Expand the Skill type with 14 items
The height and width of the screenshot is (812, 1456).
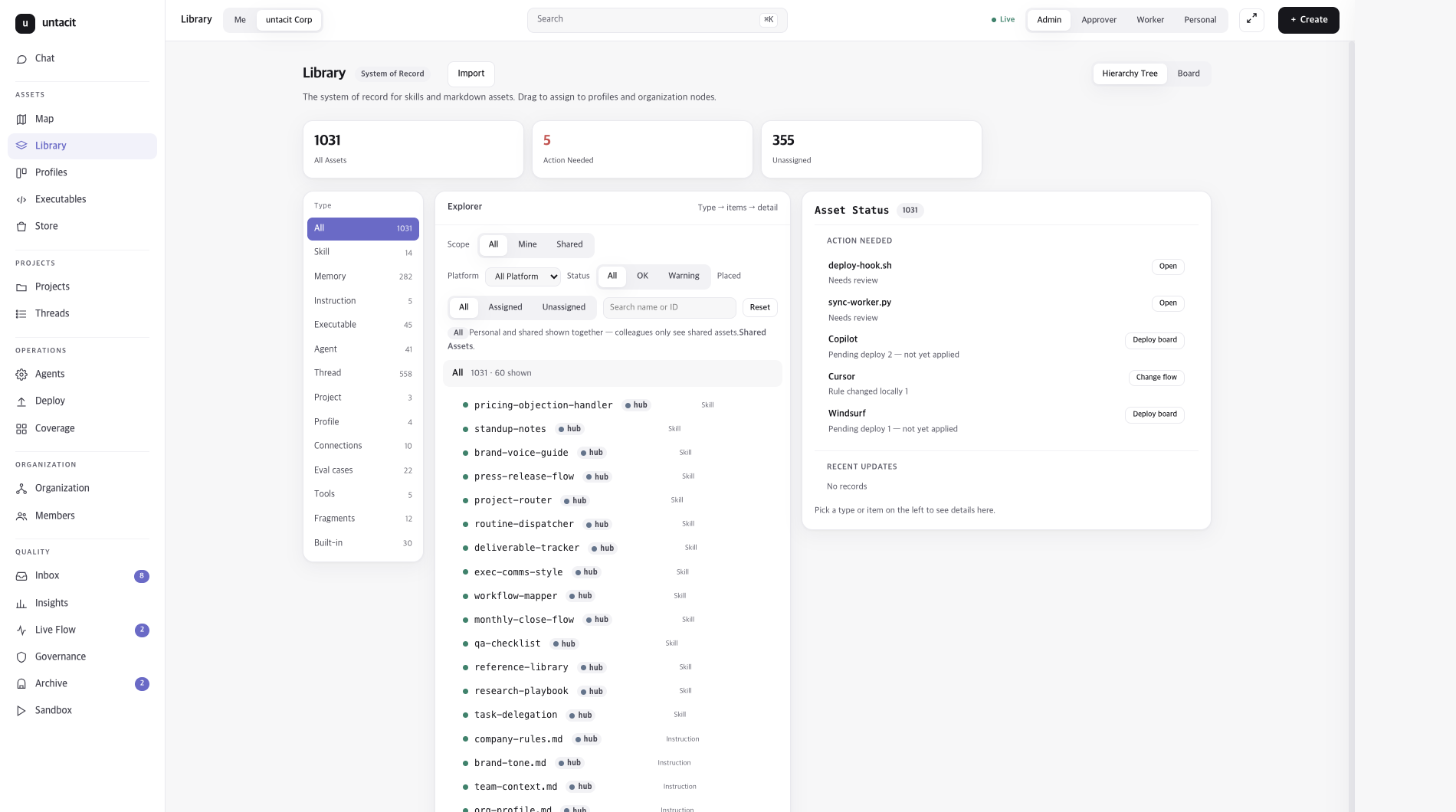point(363,252)
